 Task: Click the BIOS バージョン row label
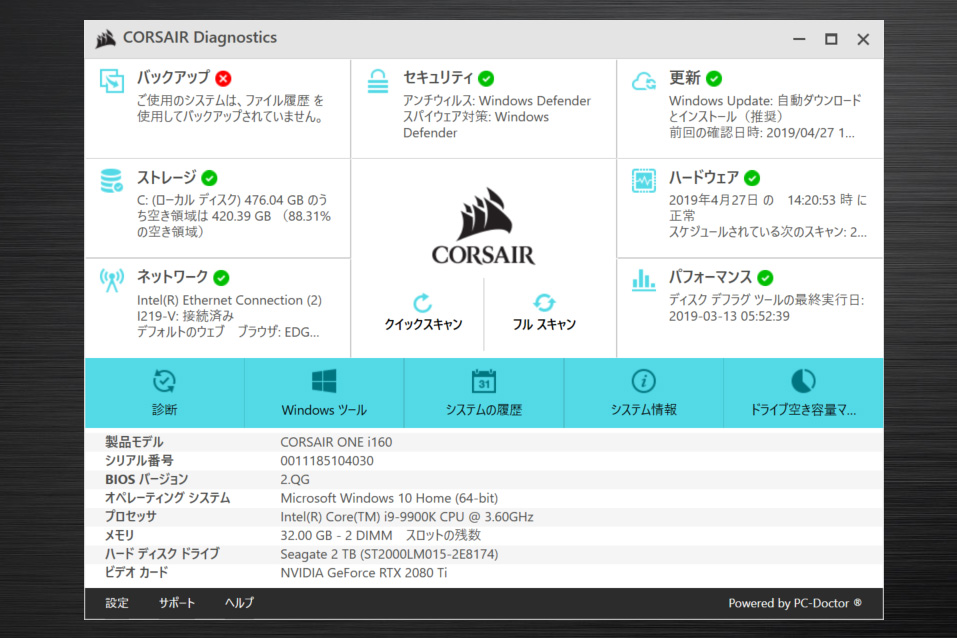coord(146,479)
